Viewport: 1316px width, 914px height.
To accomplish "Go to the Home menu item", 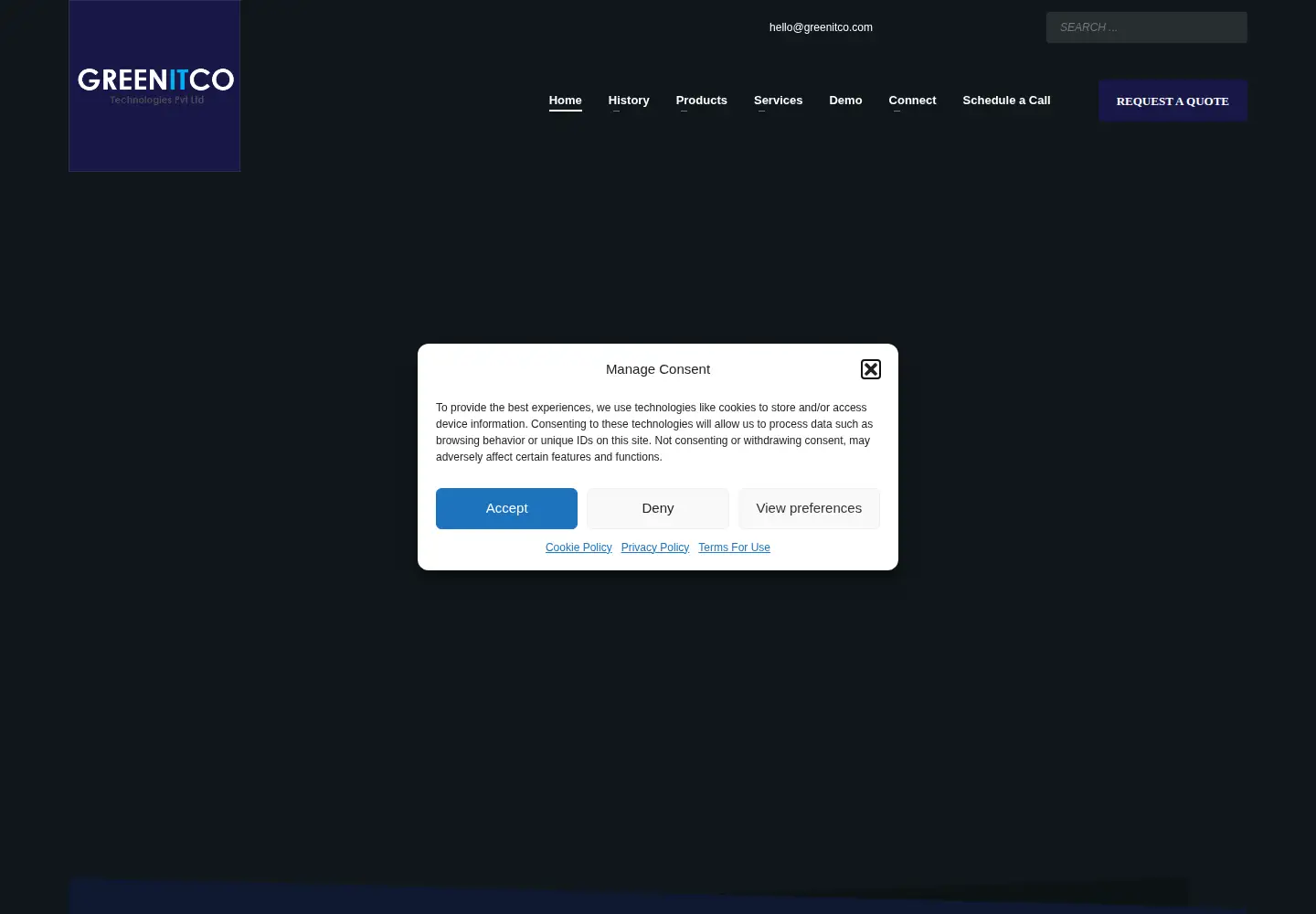I will point(565,101).
